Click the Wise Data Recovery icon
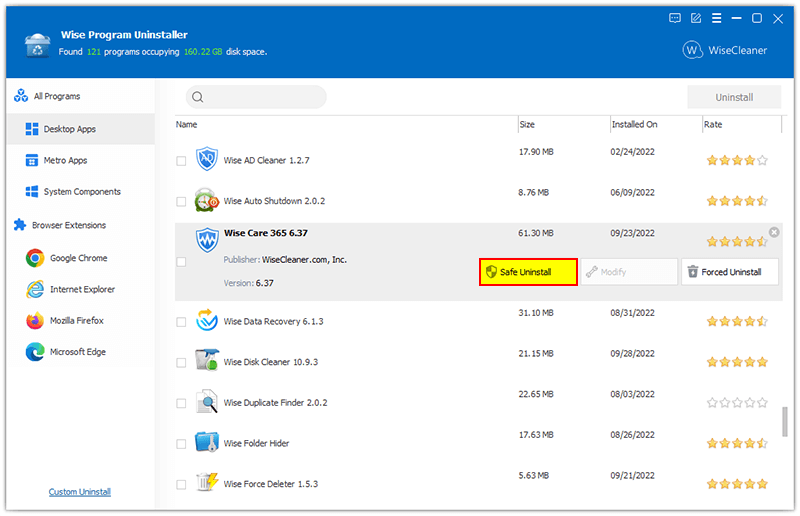This screenshot has height=516, width=800. click(x=207, y=320)
